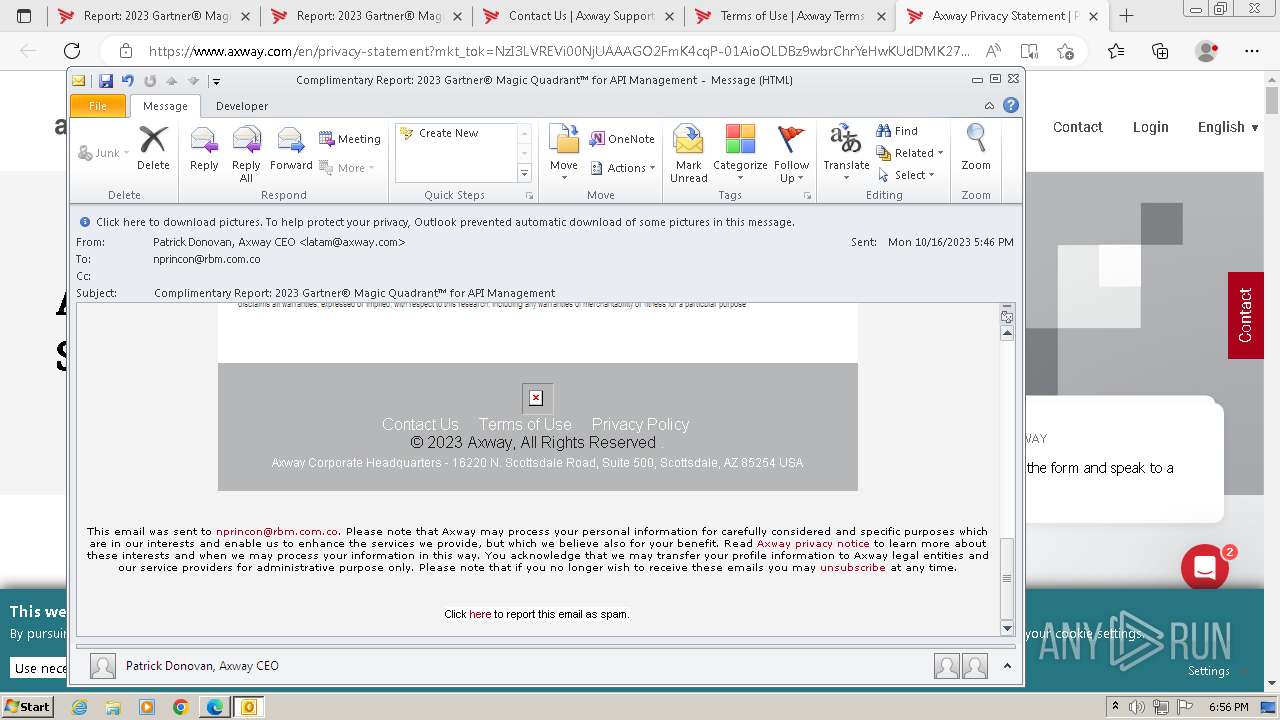
Task: Click the volume icon in system tray
Action: (1136, 707)
